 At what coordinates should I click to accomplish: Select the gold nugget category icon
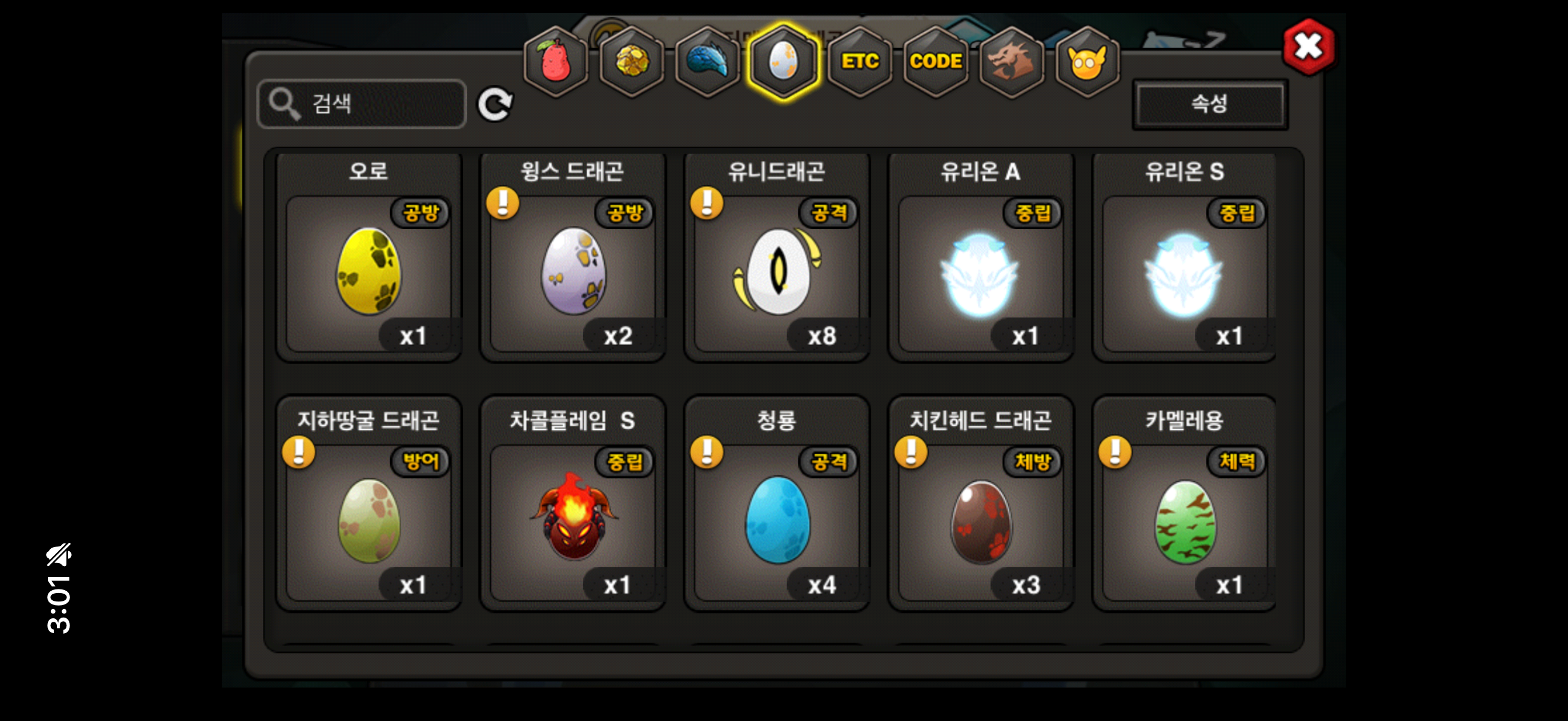click(x=632, y=62)
